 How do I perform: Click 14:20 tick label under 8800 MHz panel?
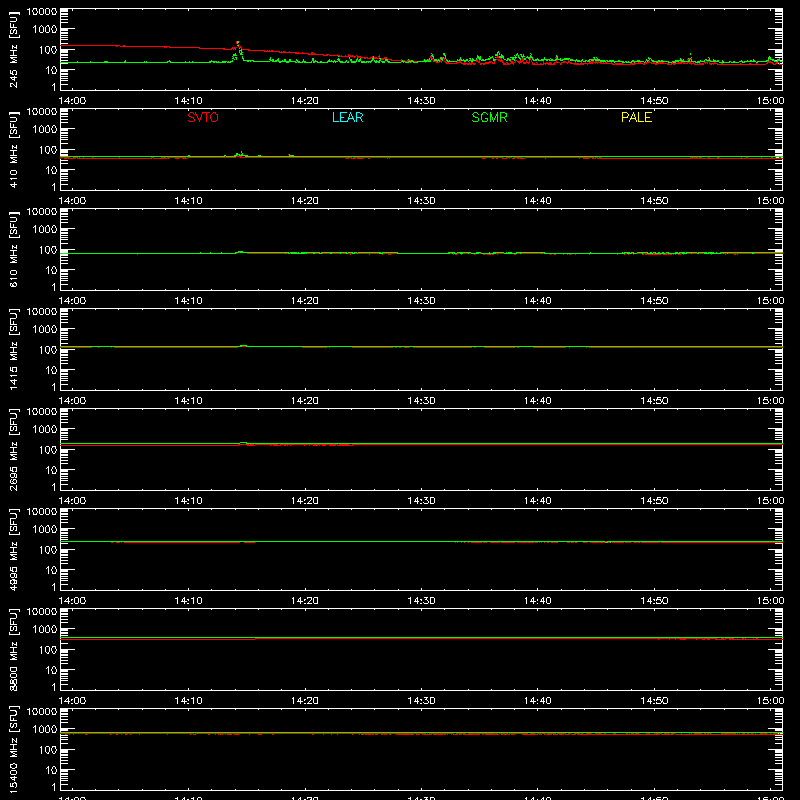pos(305,701)
